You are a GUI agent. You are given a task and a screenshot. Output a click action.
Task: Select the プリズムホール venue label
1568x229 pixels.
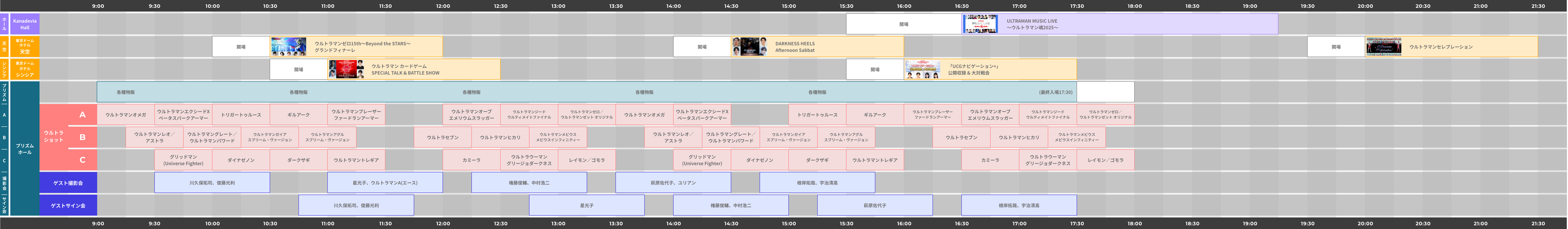pos(25,149)
